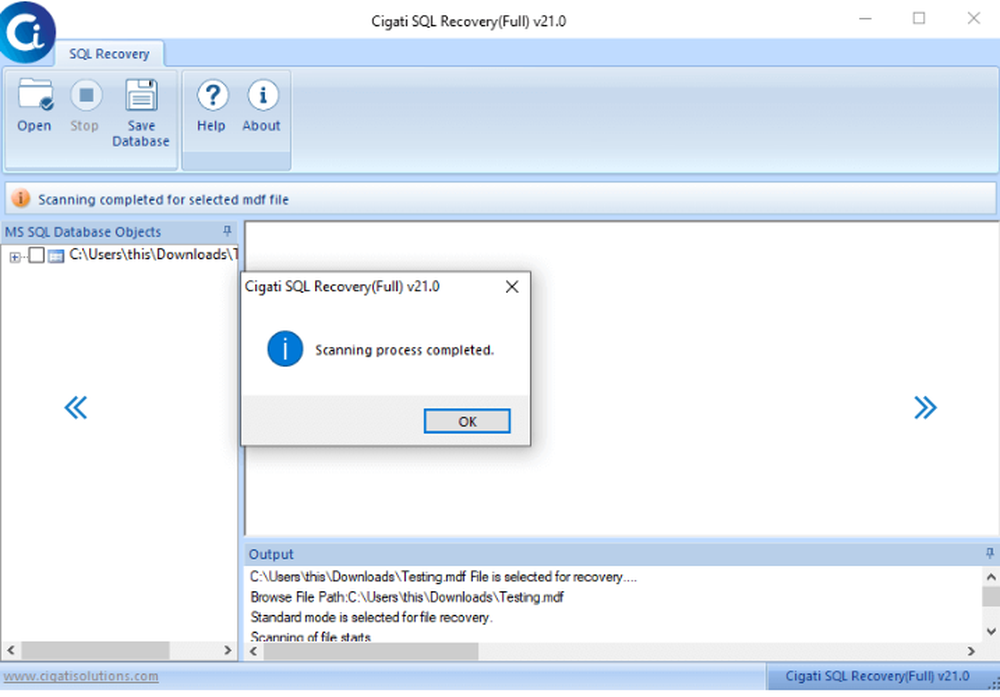This screenshot has width=1000, height=697.
Task: Click the Cigati logo icon
Action: [x=27, y=32]
